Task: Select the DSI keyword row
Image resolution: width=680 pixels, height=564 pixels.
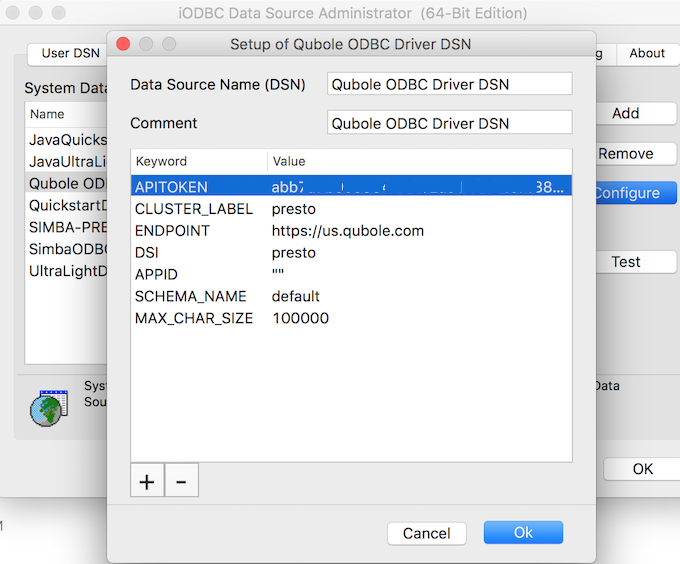Action: 351,252
